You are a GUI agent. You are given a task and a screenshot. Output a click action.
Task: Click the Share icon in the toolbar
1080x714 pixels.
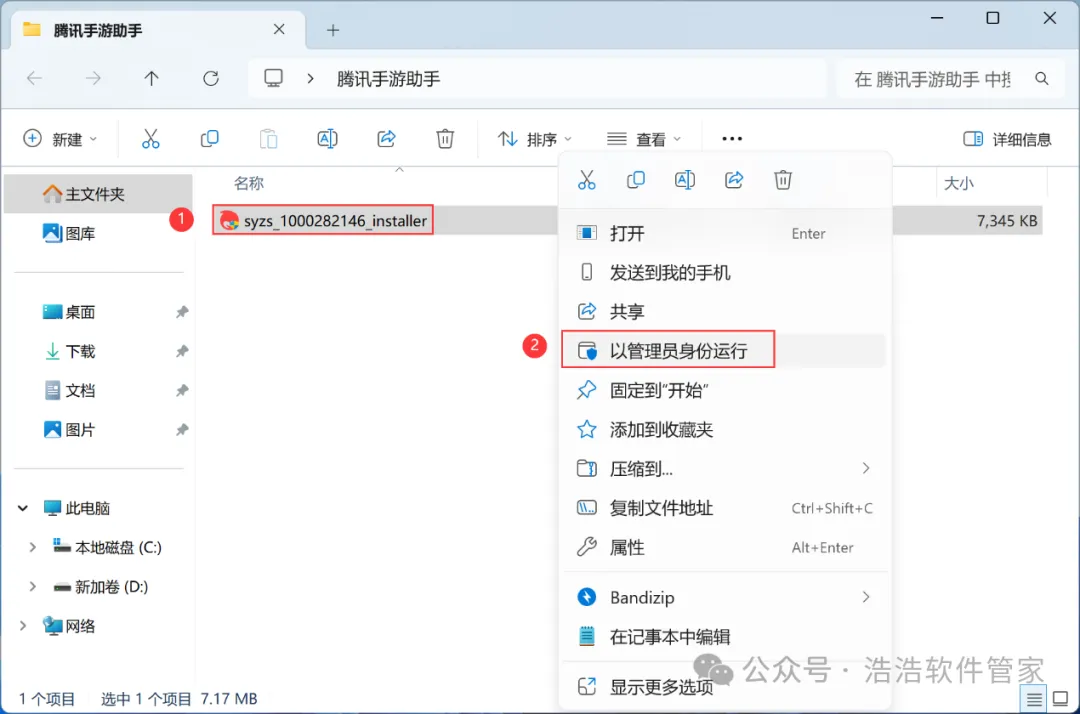386,139
